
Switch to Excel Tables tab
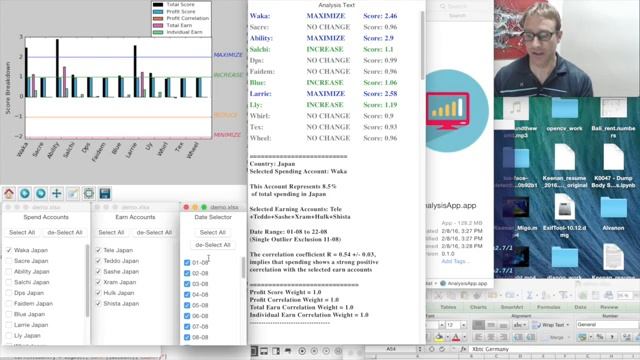(448, 307)
